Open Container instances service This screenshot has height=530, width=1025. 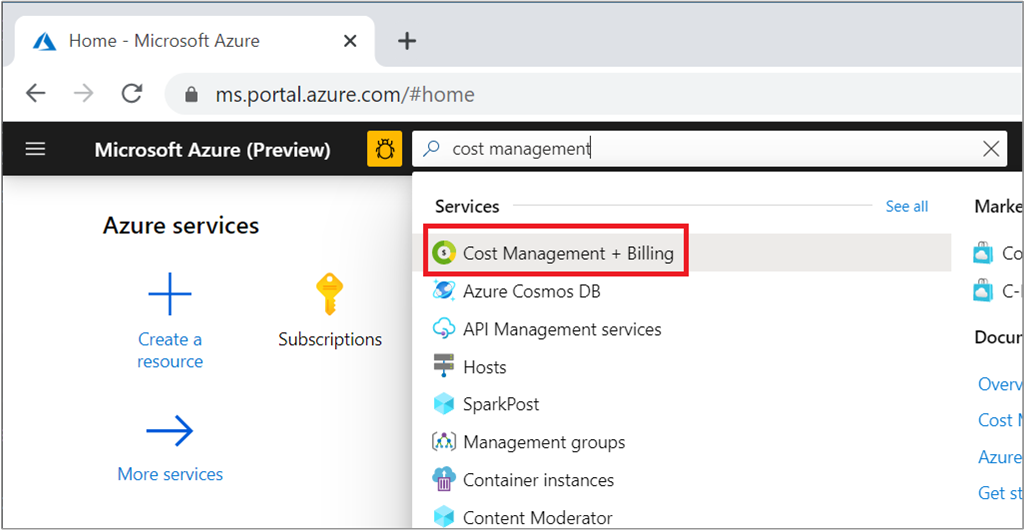(x=538, y=480)
